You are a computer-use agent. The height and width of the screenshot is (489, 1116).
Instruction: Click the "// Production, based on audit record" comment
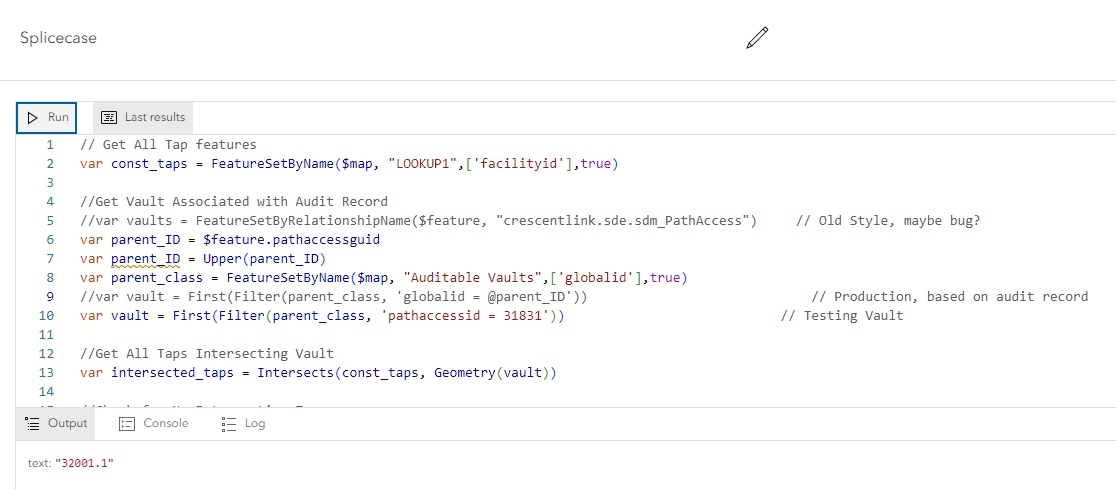(x=949, y=296)
